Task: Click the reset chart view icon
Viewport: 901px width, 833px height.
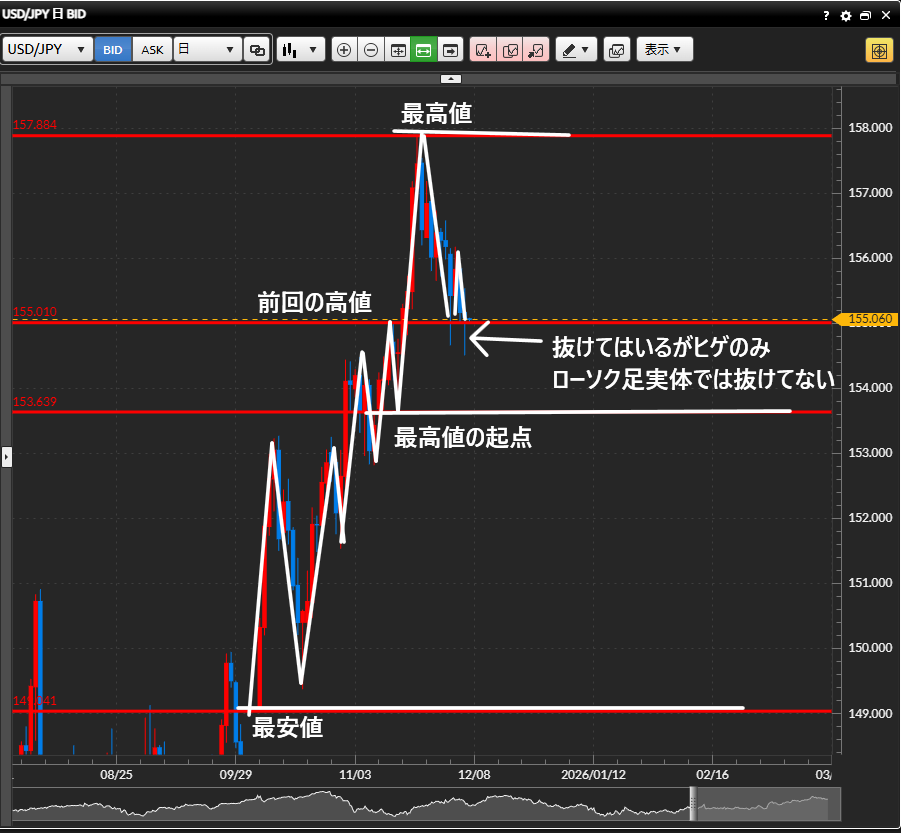Action: click(397, 50)
